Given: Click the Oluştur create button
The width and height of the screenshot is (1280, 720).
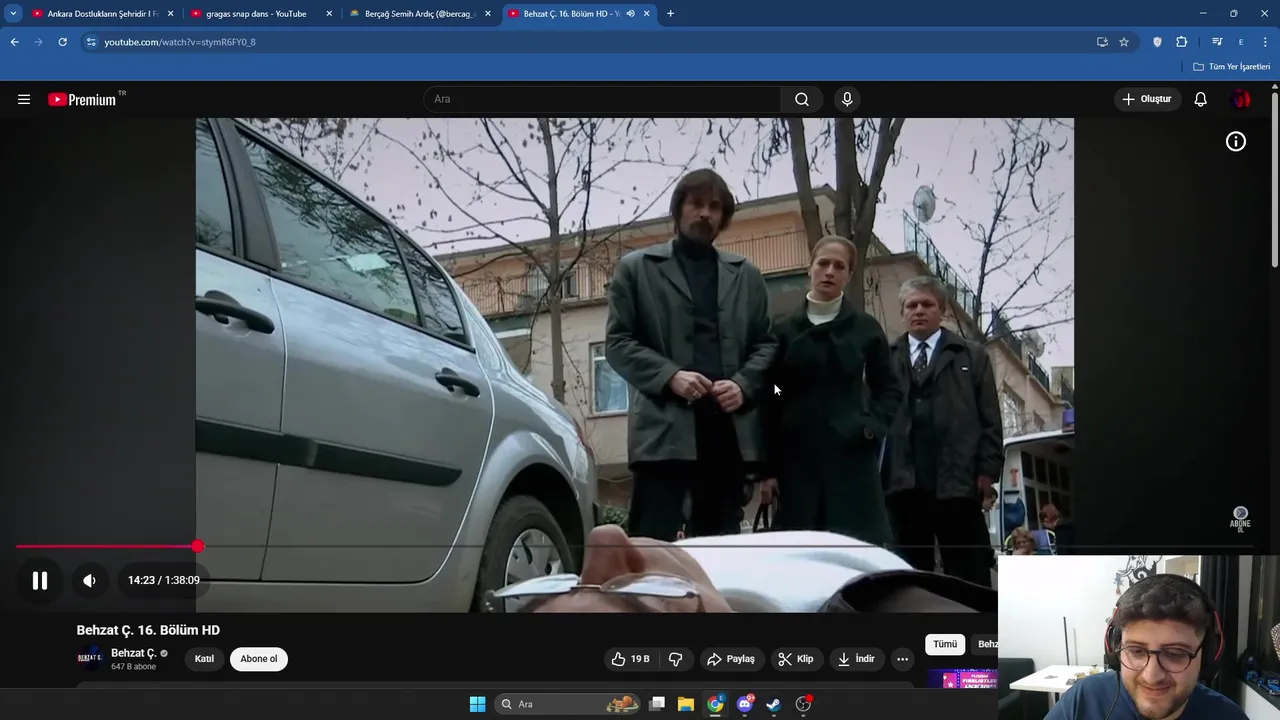Looking at the screenshot, I should pyautogui.click(x=1147, y=99).
